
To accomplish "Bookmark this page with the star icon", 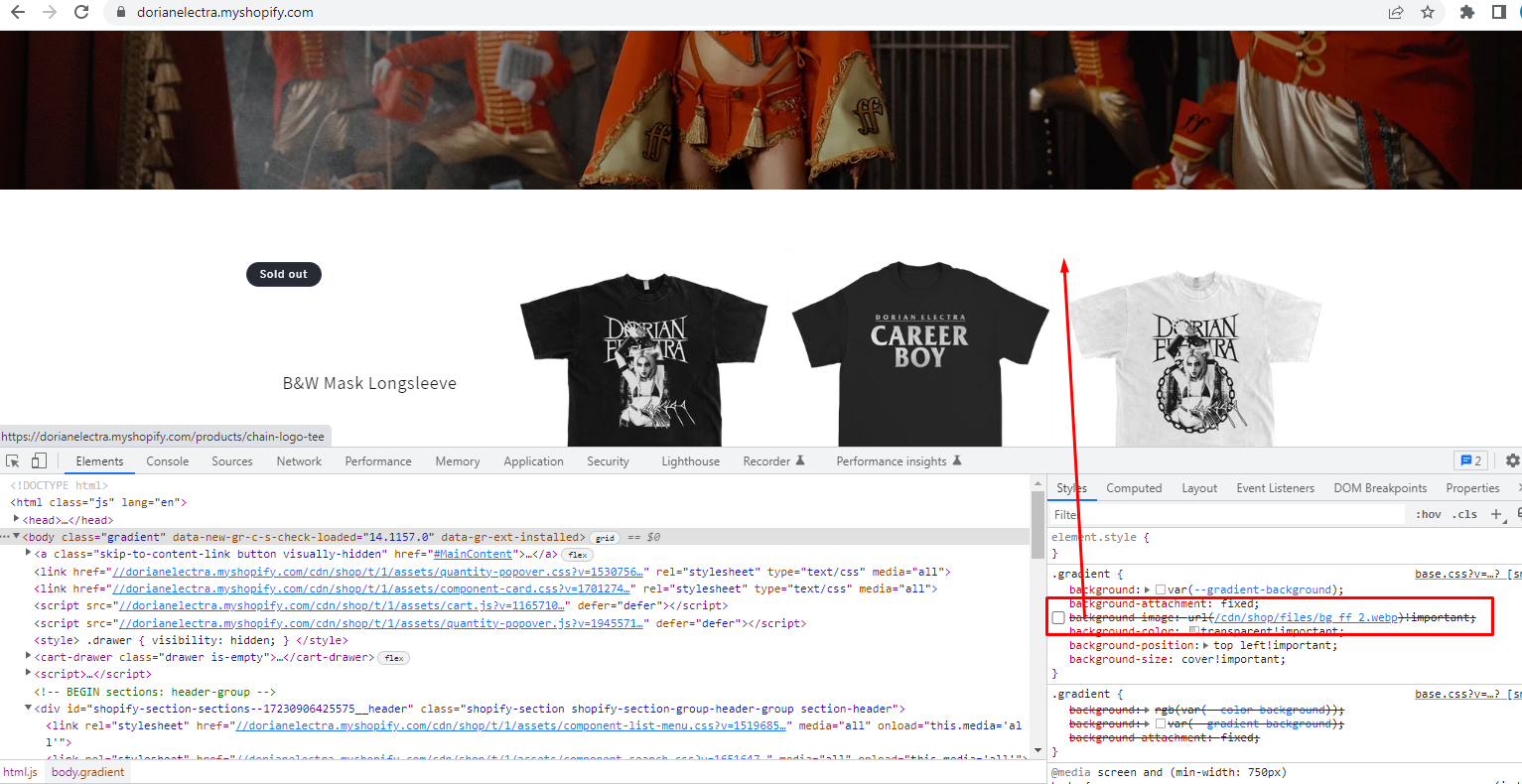I will tap(1428, 13).
